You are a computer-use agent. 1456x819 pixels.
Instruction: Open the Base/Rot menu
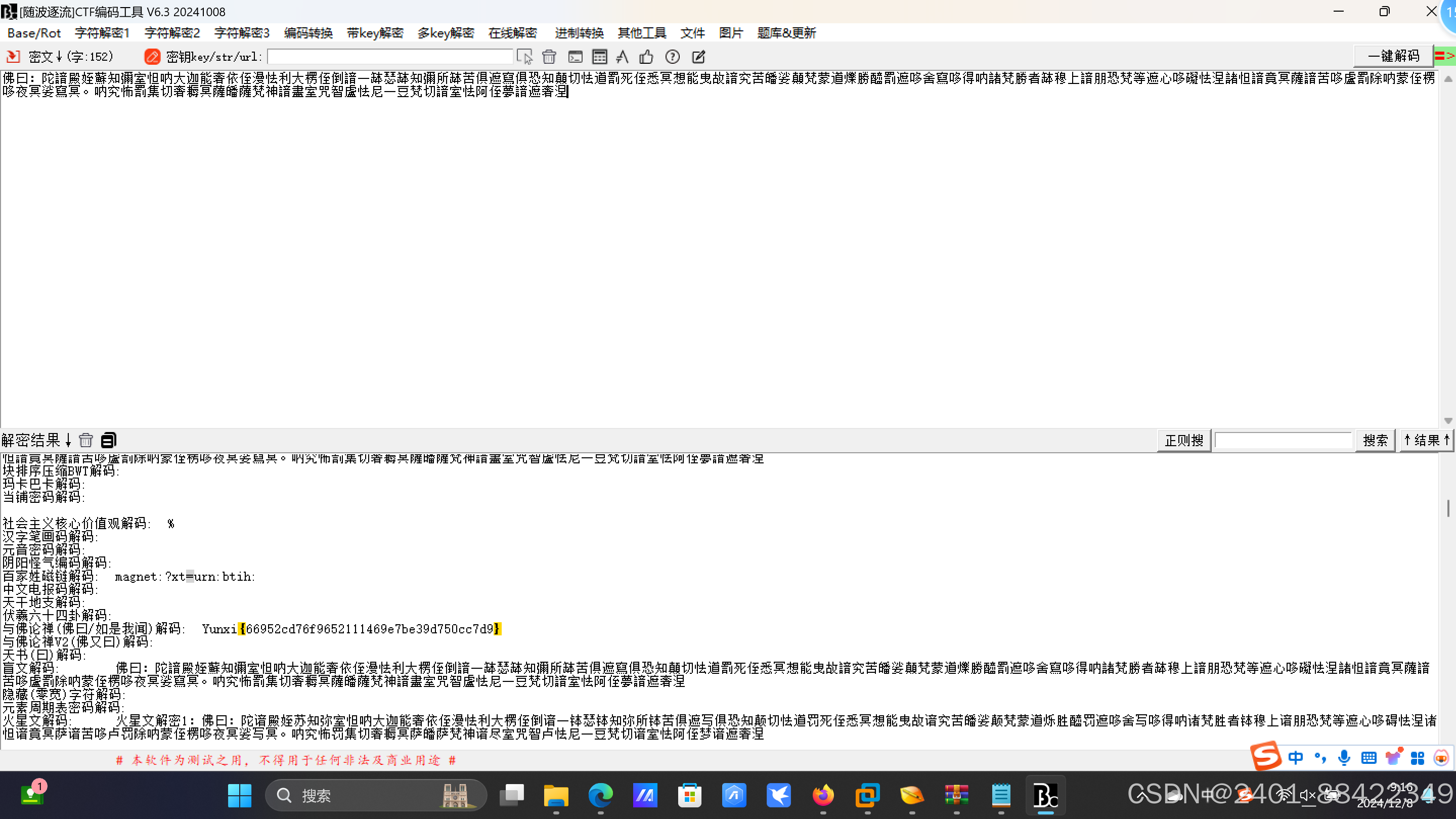[x=34, y=33]
